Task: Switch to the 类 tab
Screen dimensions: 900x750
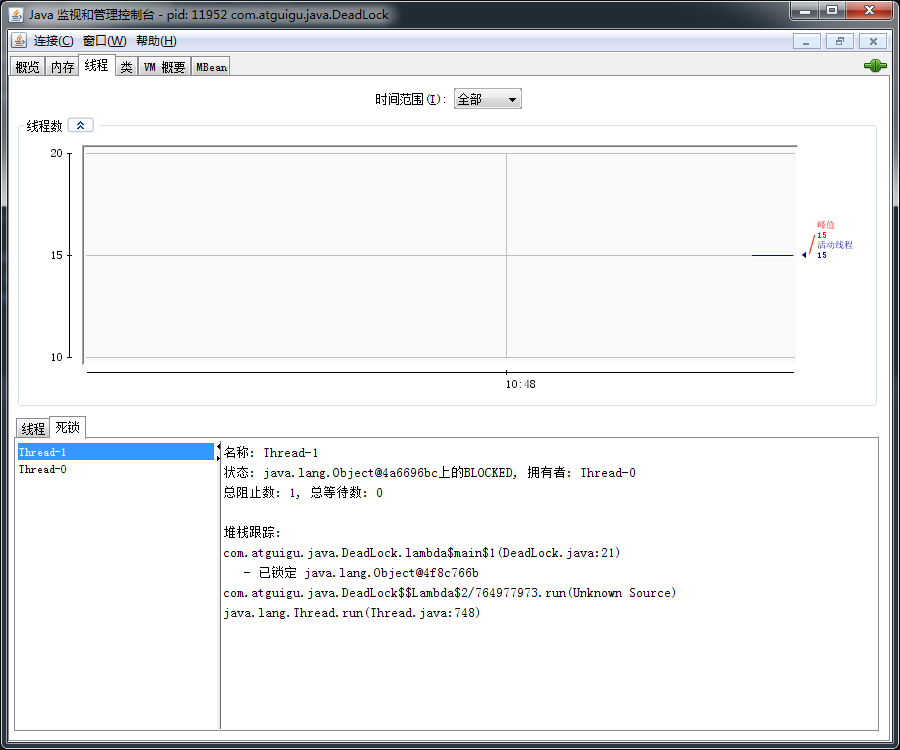Action: click(x=126, y=67)
